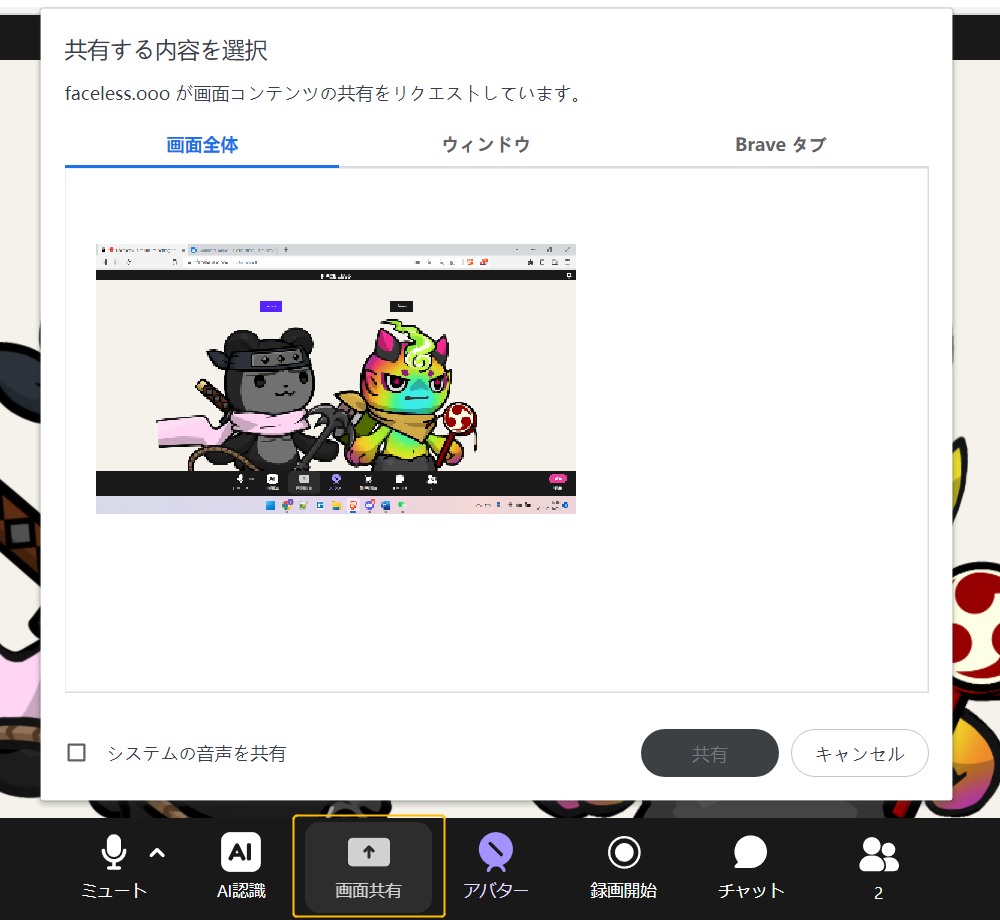Image resolution: width=1000 pixels, height=920 pixels.
Task: Mute the microphone with ミュート icon
Action: point(114,852)
